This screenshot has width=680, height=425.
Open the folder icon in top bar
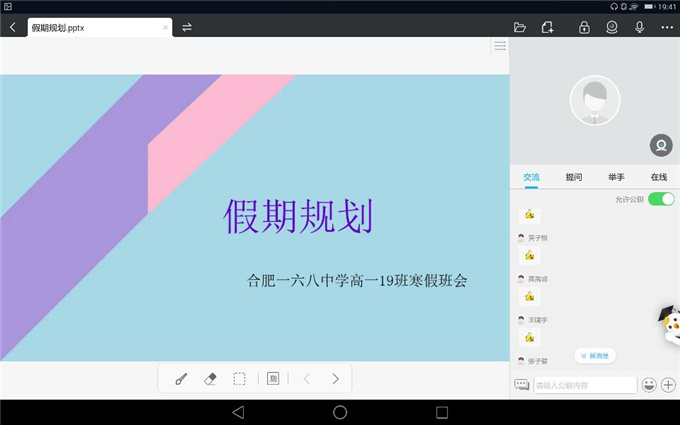[x=519, y=27]
